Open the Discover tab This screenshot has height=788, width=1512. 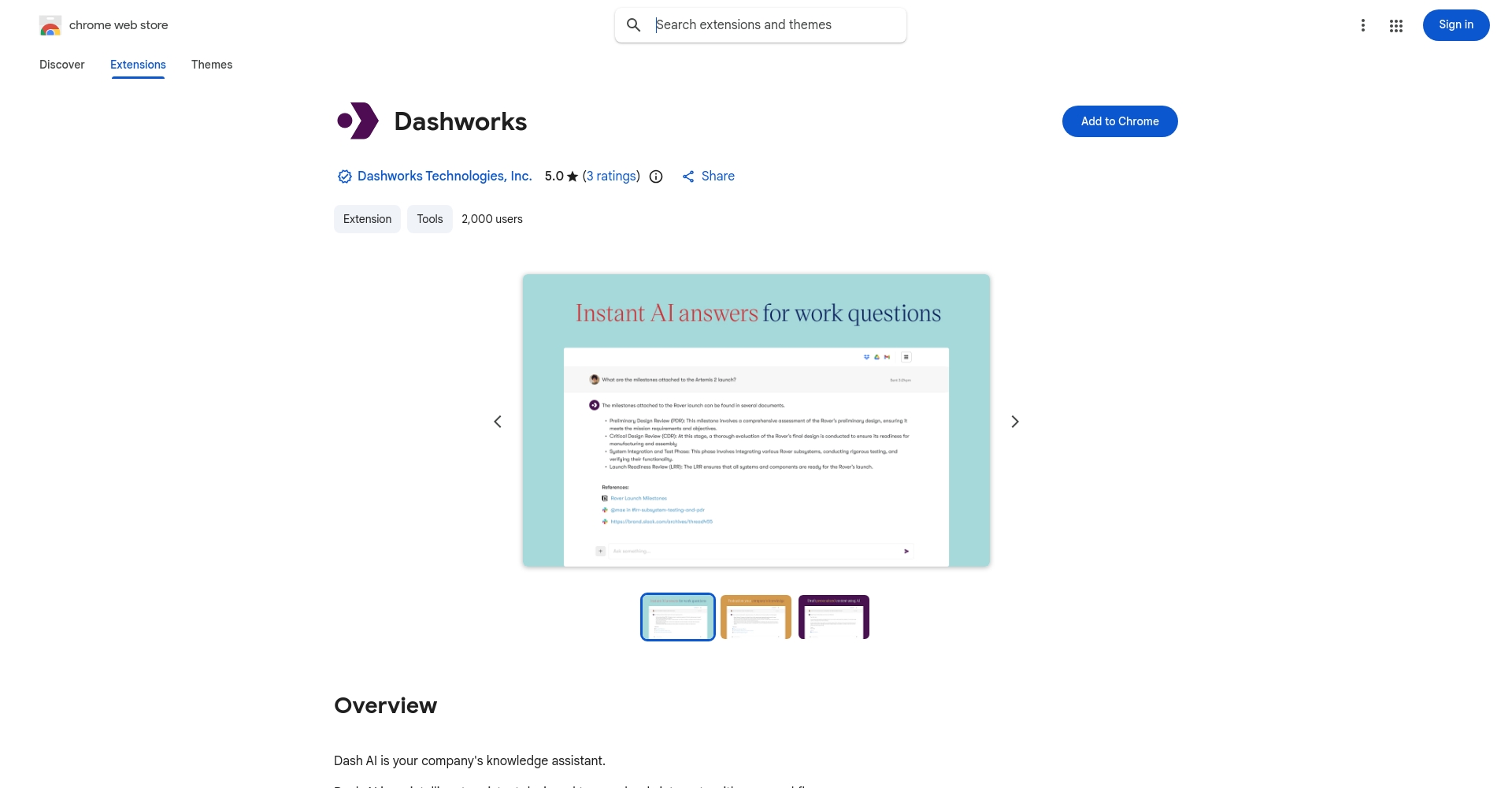pos(61,65)
